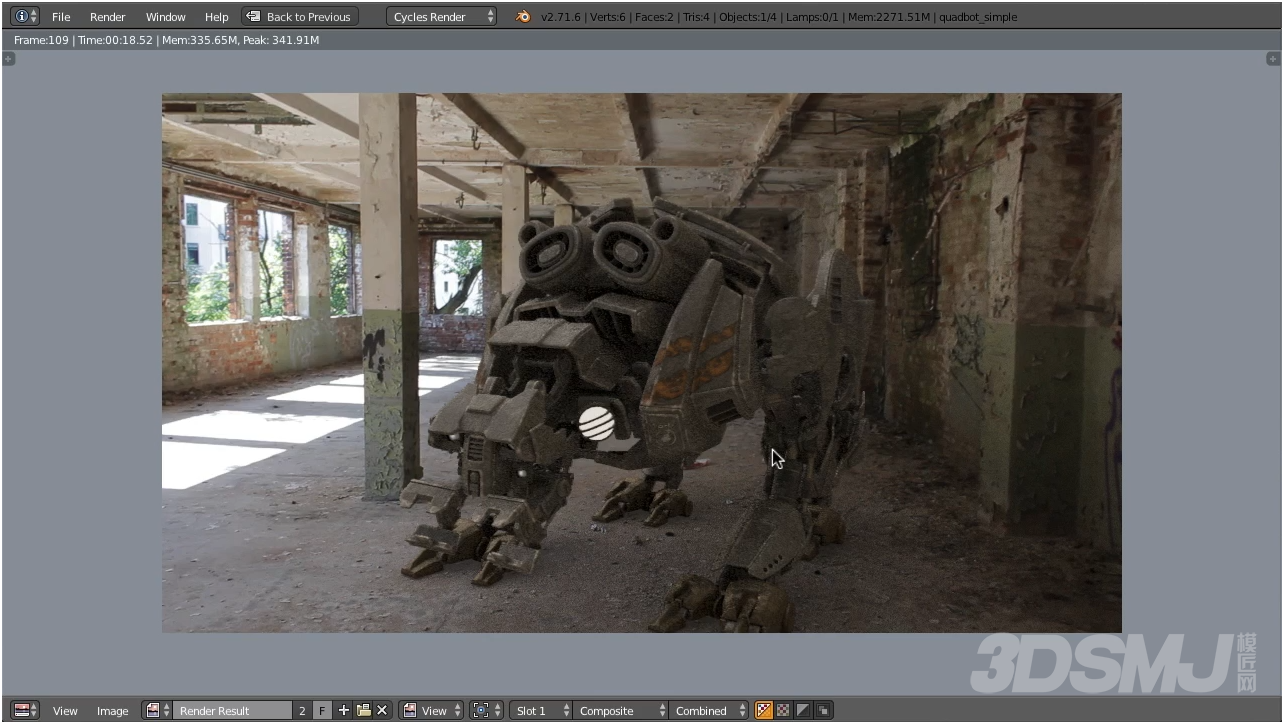Image resolution: width=1284 pixels, height=724 pixels.
Task: Click the open image folder icon
Action: (364, 710)
